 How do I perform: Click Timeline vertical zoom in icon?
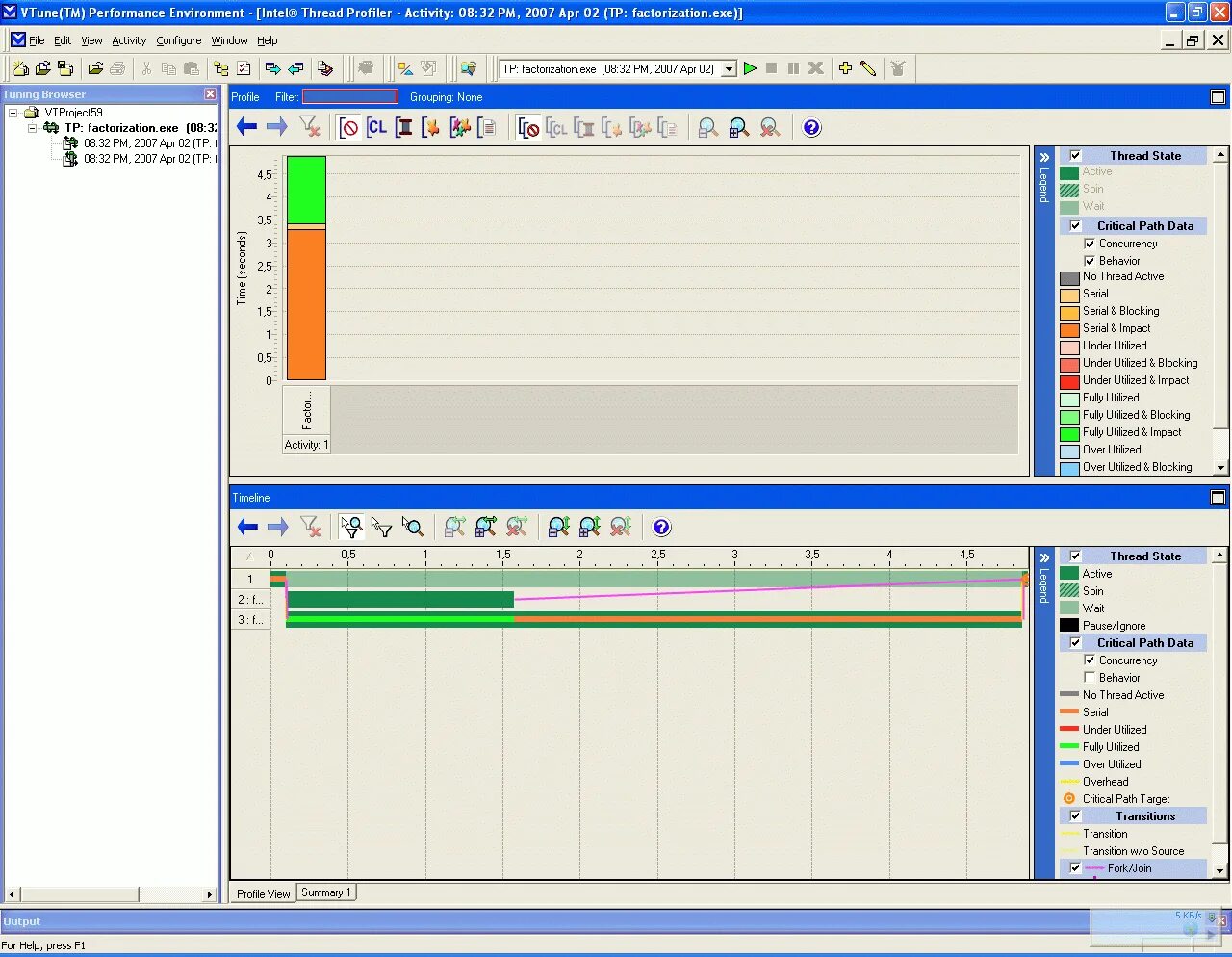(590, 527)
